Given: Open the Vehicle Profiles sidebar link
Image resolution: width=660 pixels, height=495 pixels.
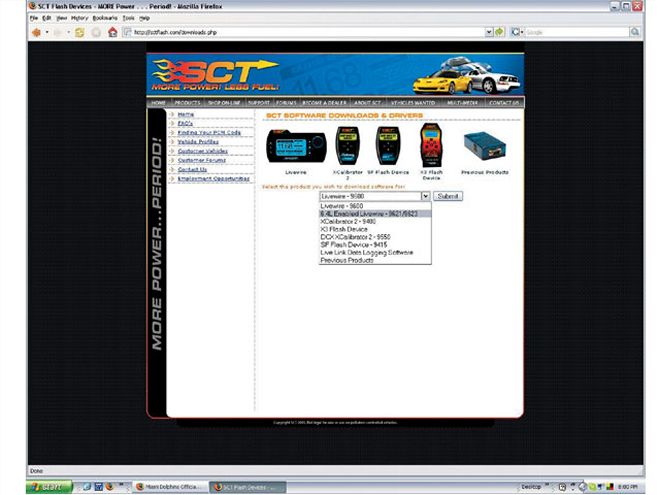Looking at the screenshot, I should pos(198,142).
